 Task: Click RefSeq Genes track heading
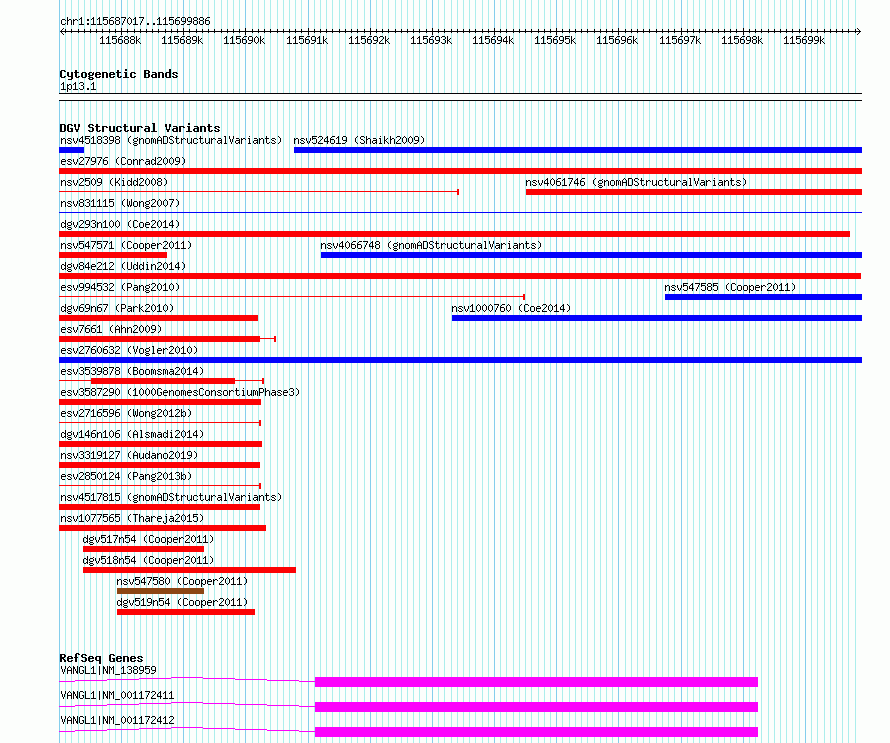[x=101, y=658]
